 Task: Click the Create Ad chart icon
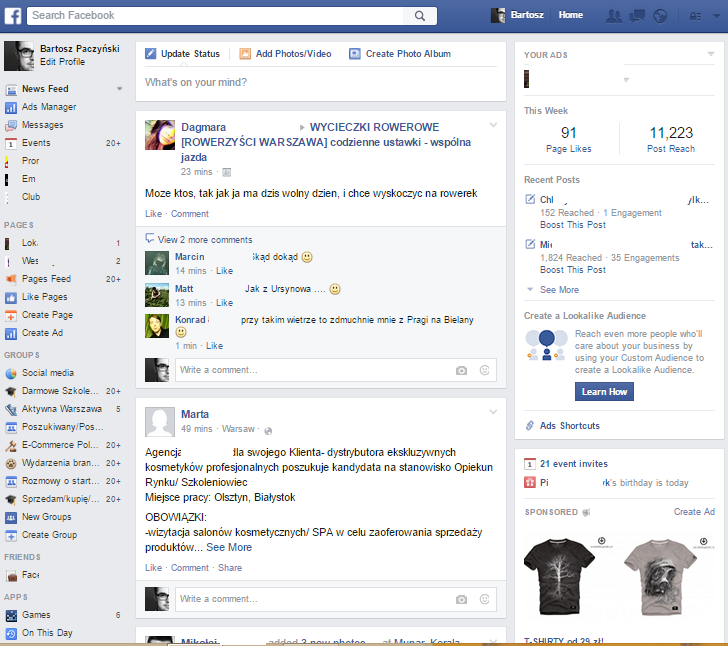coord(11,333)
